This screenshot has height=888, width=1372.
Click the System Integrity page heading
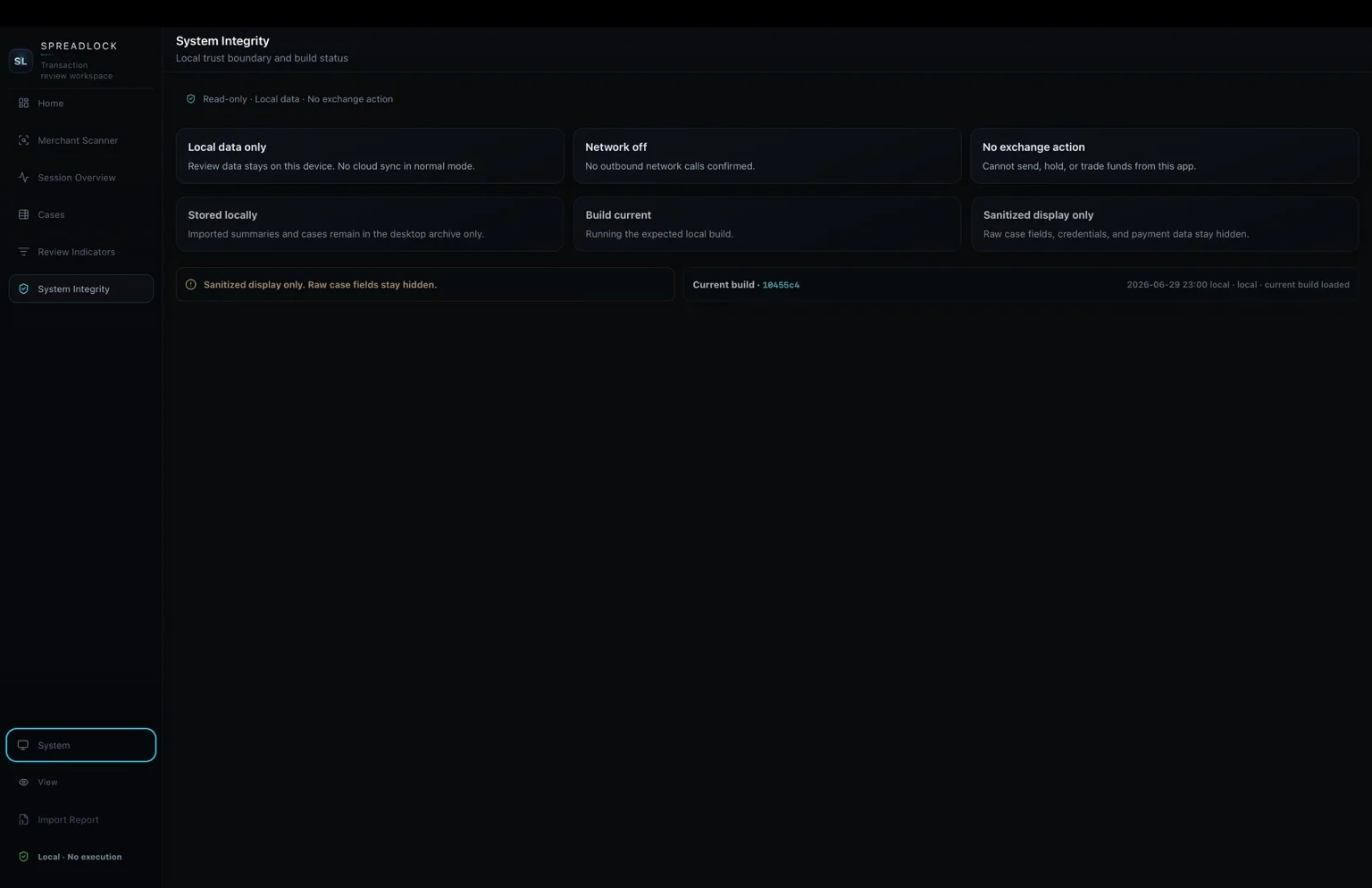(222, 41)
